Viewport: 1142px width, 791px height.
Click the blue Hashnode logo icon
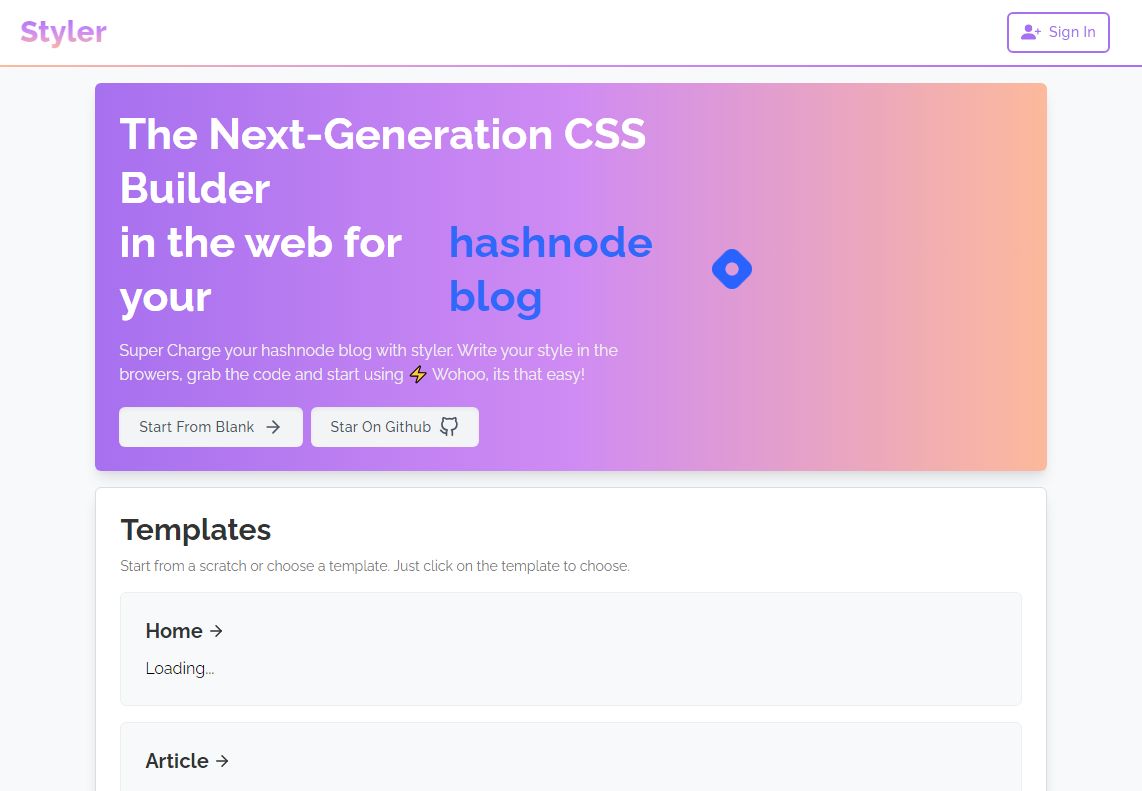pyautogui.click(x=732, y=269)
